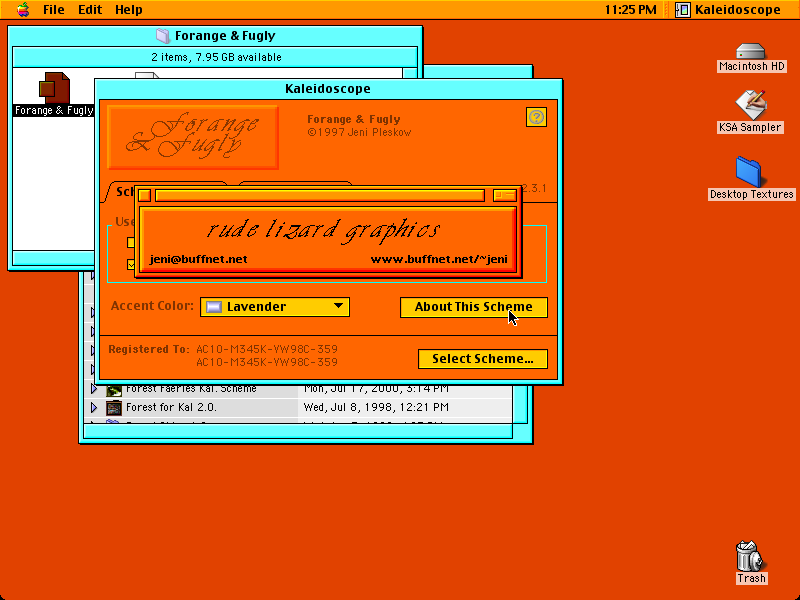Click the Forange & Fugly logo preview
This screenshot has width=800, height=600.
tap(193, 137)
